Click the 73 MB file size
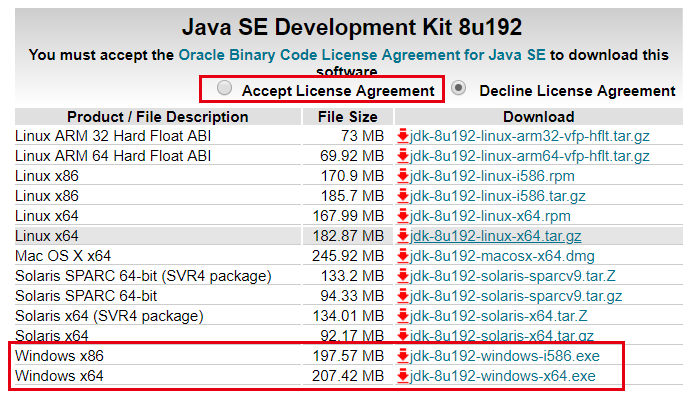This screenshot has width=693, height=404. (x=362, y=136)
